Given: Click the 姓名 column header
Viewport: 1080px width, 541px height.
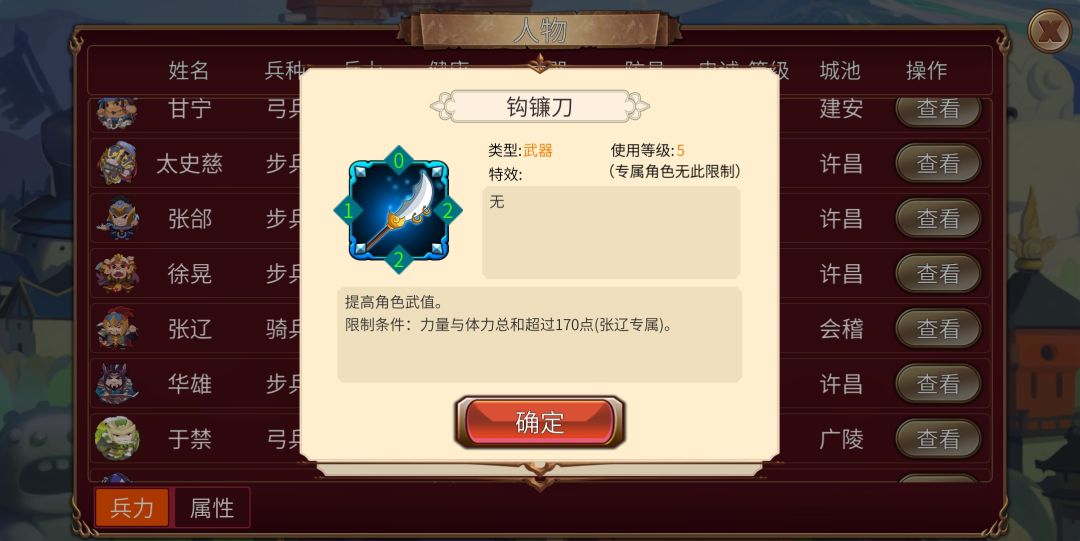Looking at the screenshot, I should click(189, 70).
